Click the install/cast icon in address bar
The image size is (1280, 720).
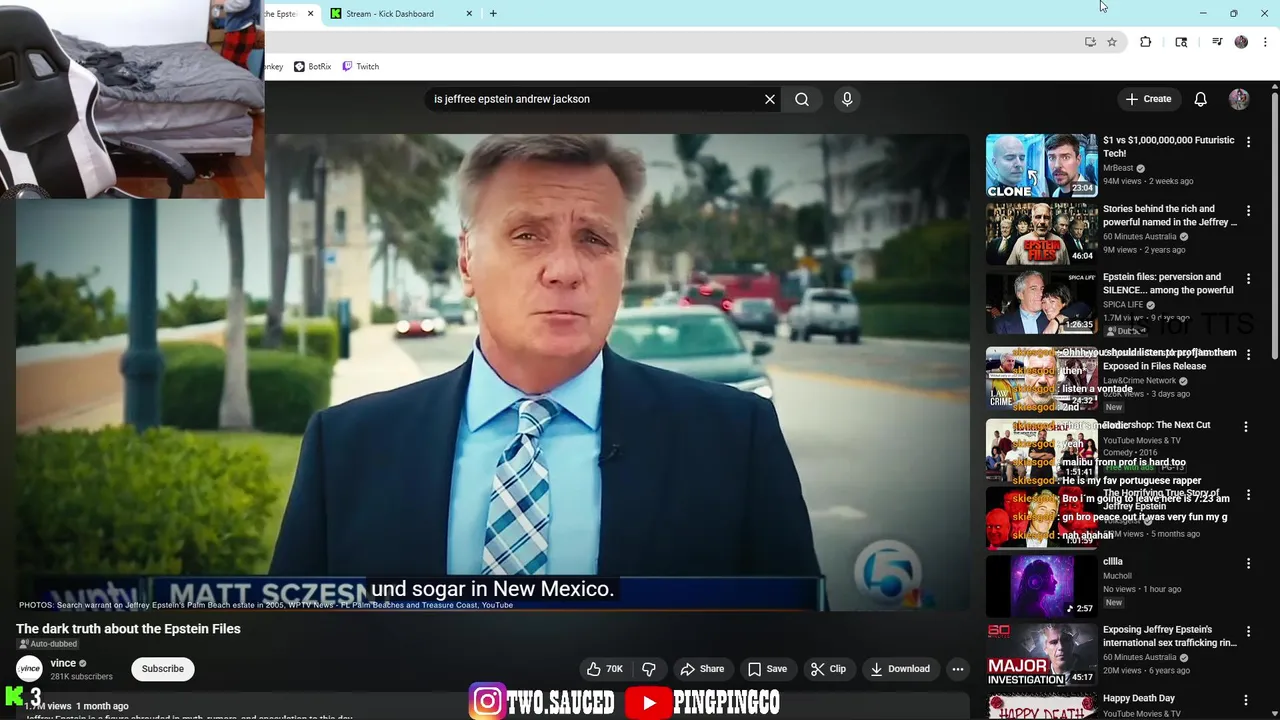point(1090,42)
